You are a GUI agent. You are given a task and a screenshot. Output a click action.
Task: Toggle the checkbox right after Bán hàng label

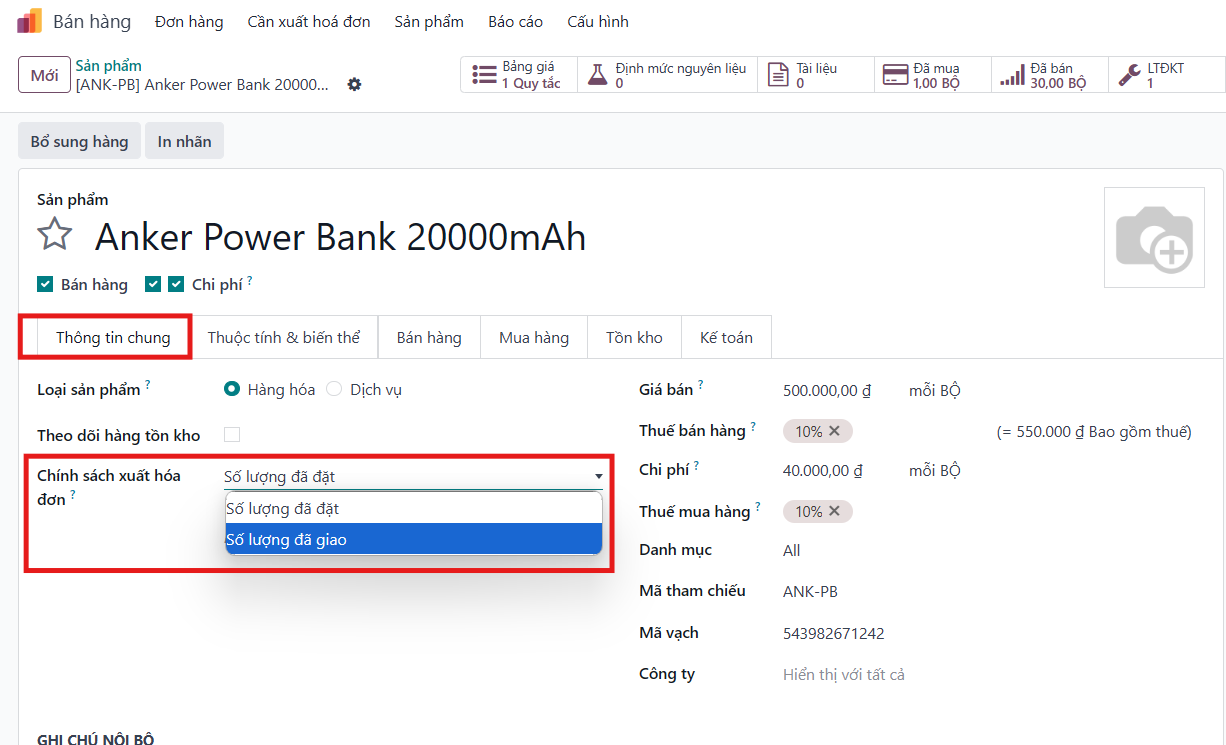pos(153,284)
